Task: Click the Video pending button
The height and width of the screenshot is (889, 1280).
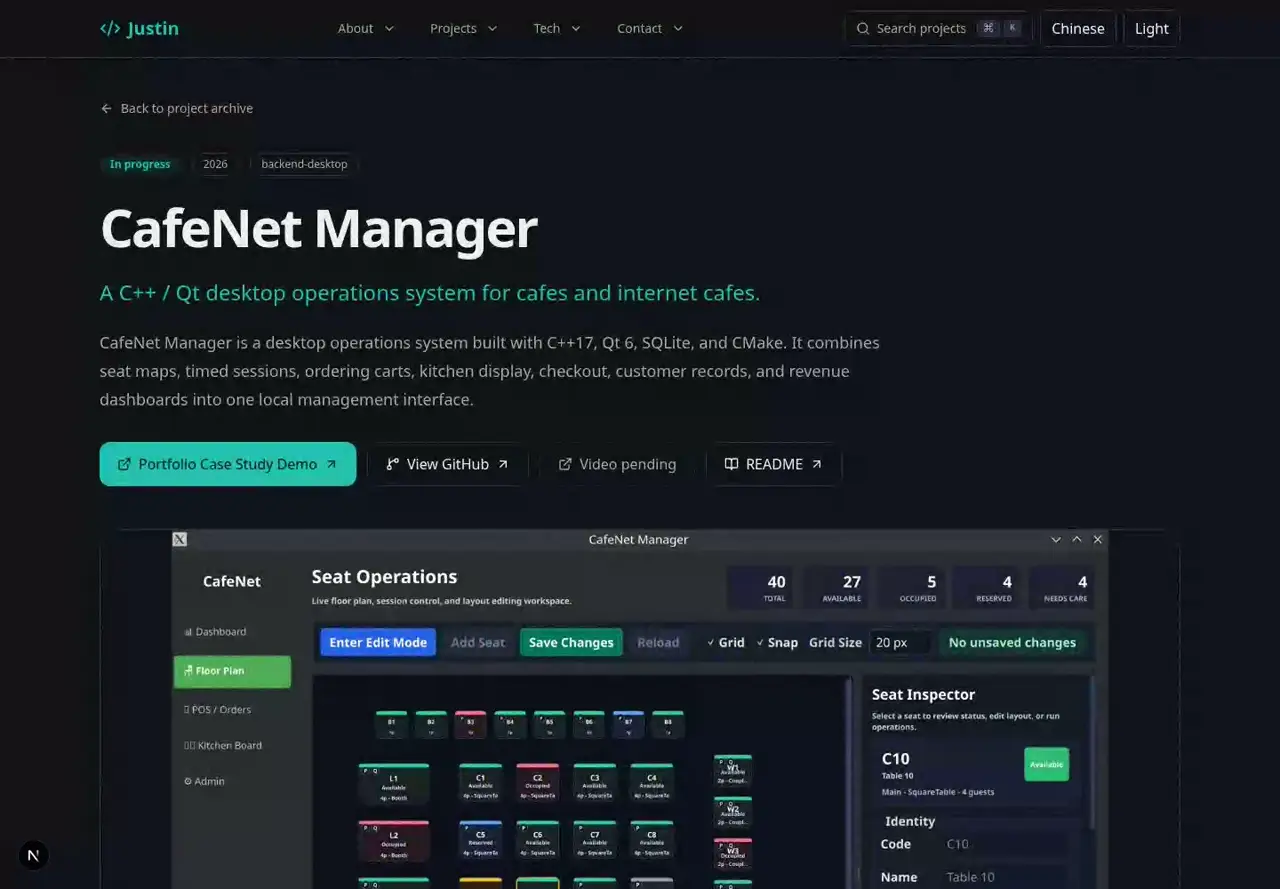Action: click(x=617, y=464)
